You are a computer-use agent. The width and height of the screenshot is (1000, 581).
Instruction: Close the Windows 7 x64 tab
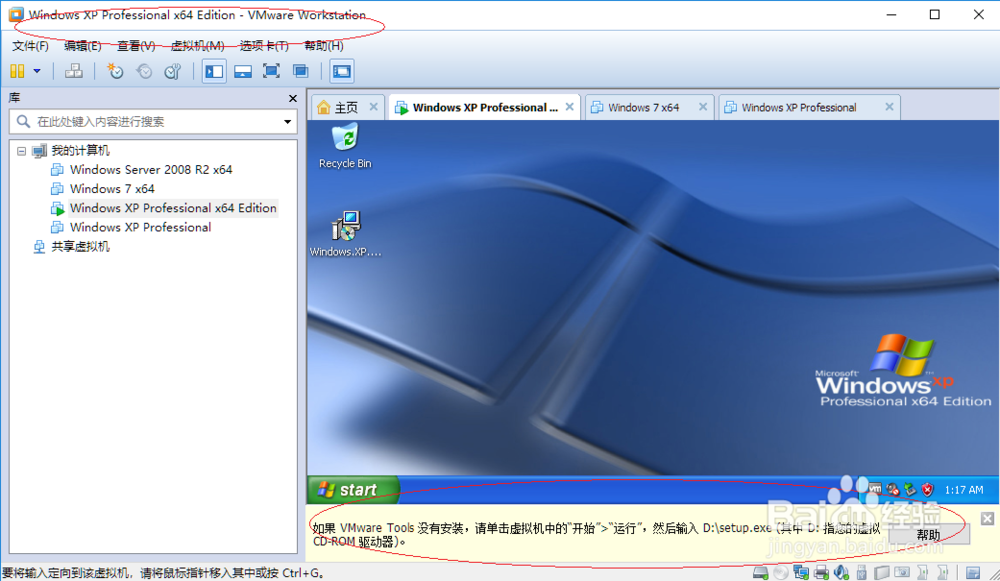(x=703, y=107)
